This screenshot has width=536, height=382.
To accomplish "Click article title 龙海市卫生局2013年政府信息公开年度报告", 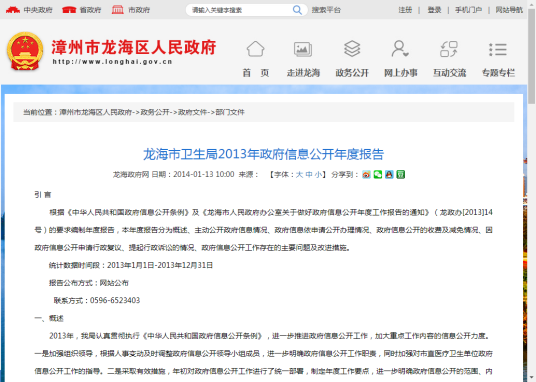I will point(263,154).
